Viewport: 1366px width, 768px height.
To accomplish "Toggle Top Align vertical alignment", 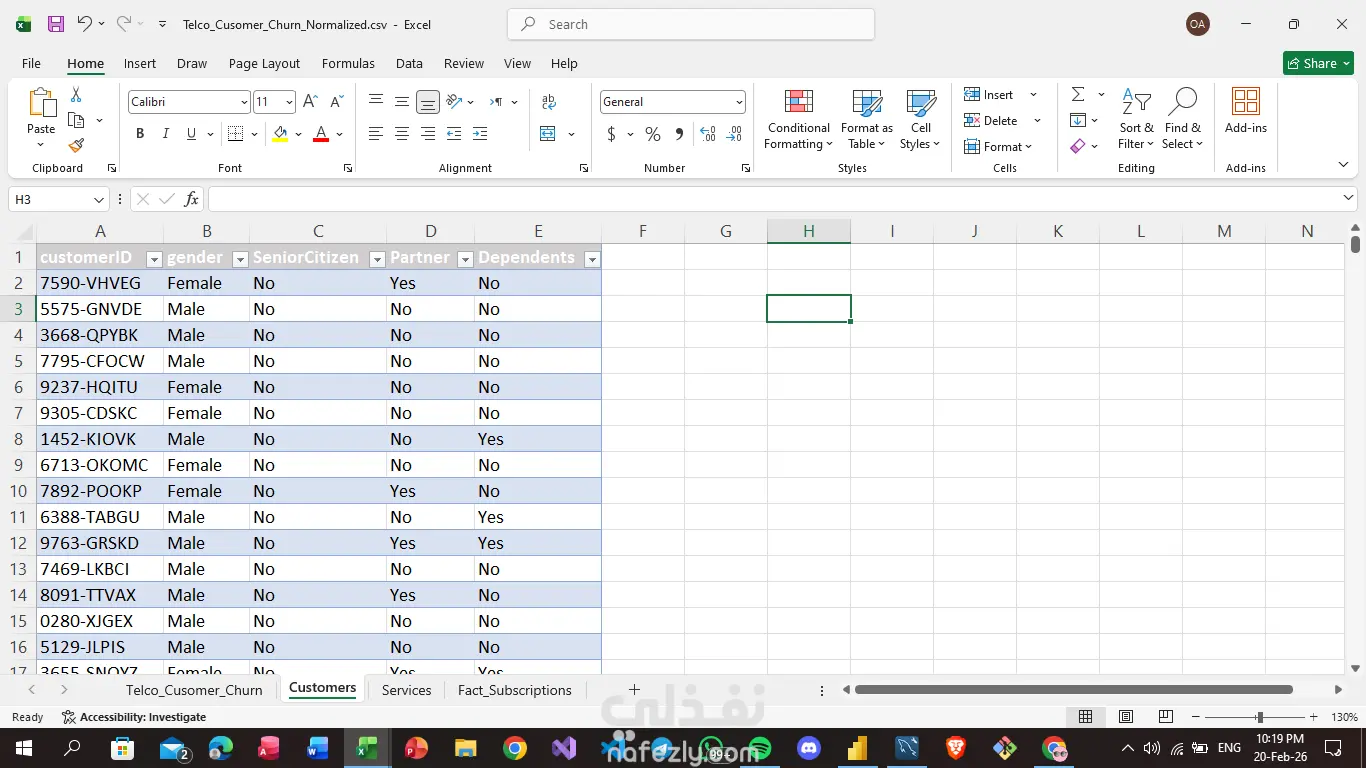I will coord(376,102).
